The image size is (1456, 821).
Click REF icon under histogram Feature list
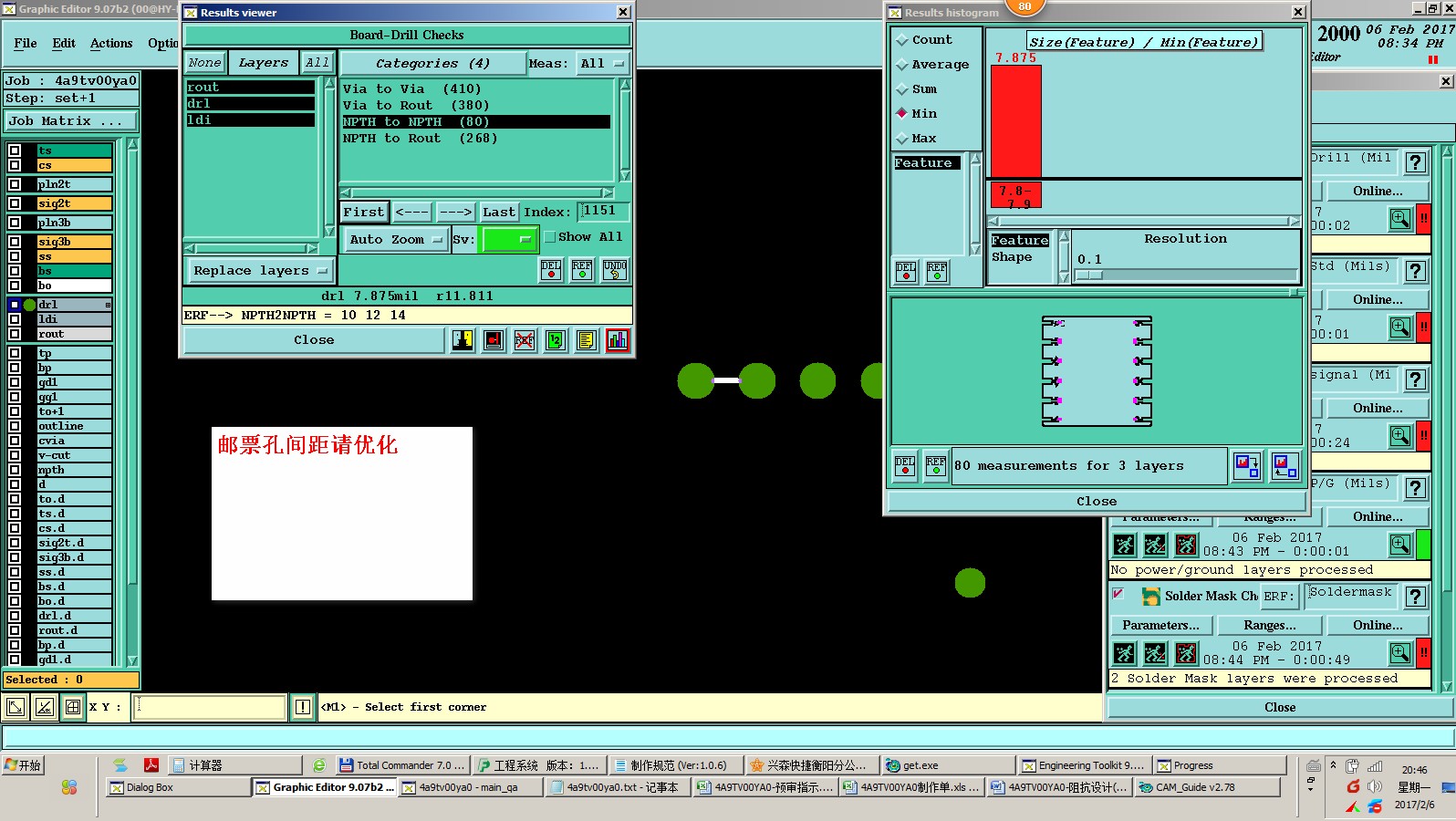[x=937, y=272]
